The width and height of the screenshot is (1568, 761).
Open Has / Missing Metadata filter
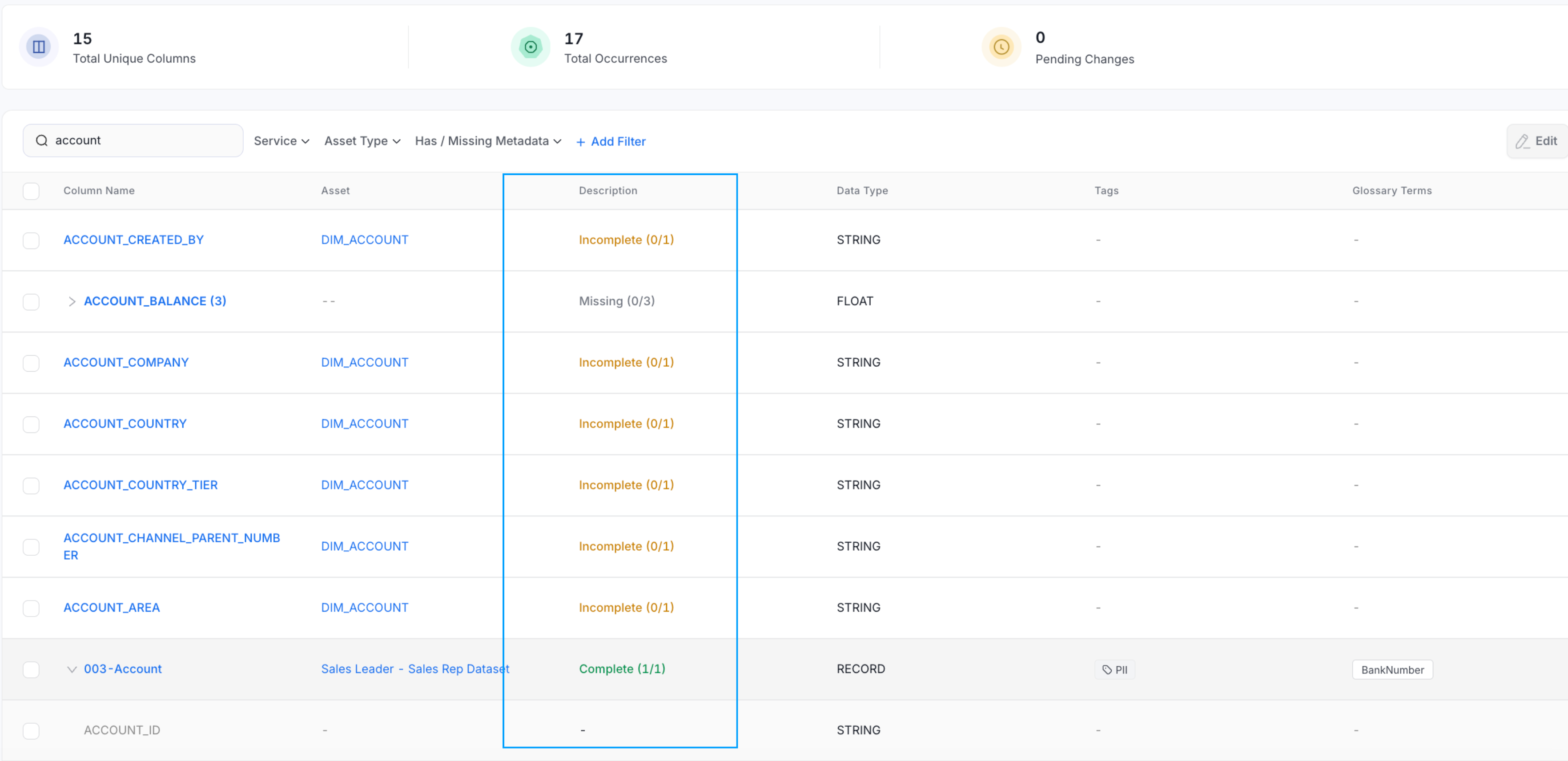(488, 141)
